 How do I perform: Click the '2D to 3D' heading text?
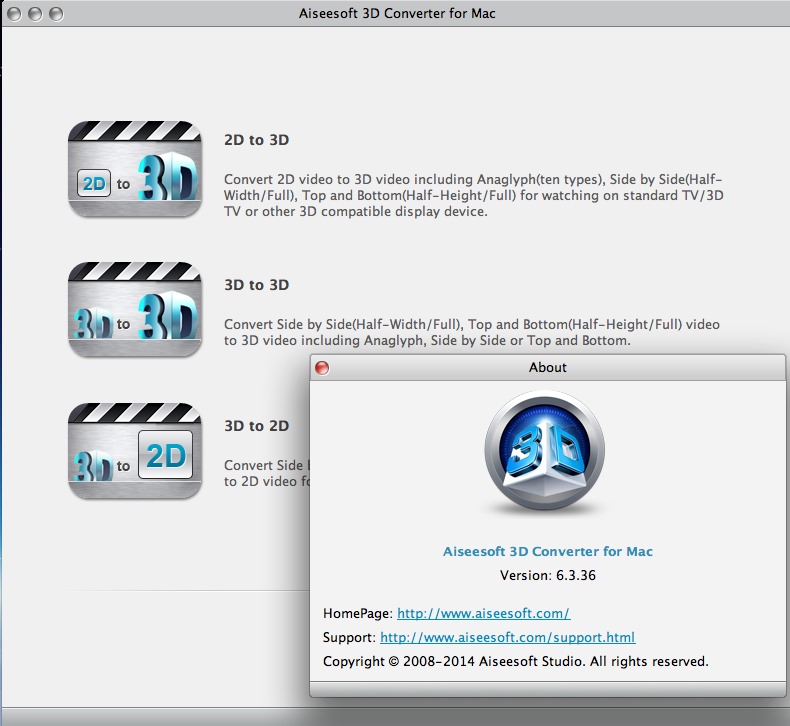pos(256,140)
